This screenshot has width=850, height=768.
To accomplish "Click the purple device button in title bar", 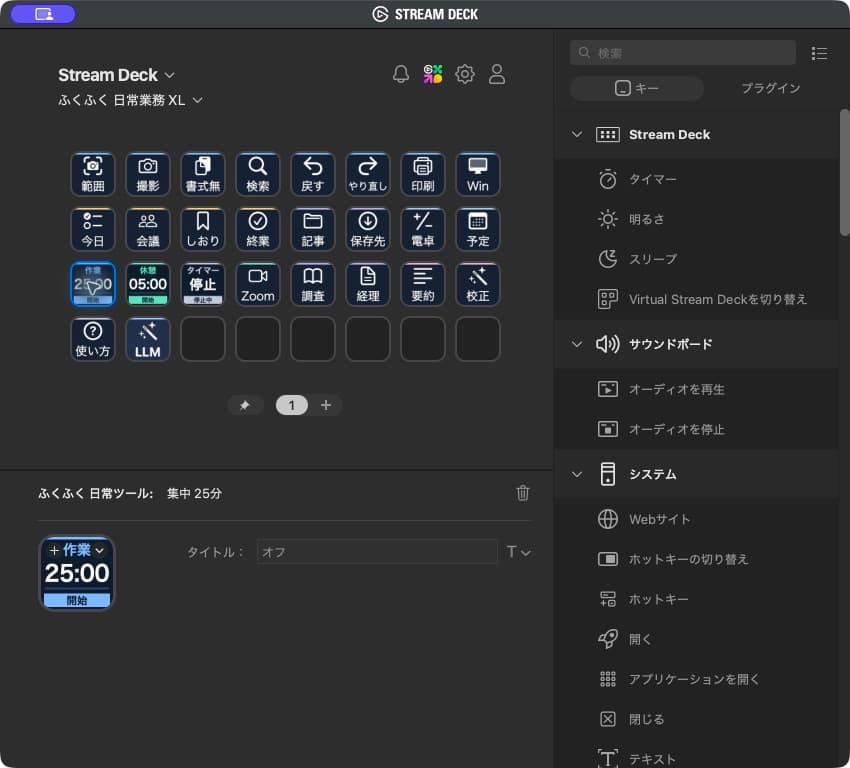I will pyautogui.click(x=43, y=14).
